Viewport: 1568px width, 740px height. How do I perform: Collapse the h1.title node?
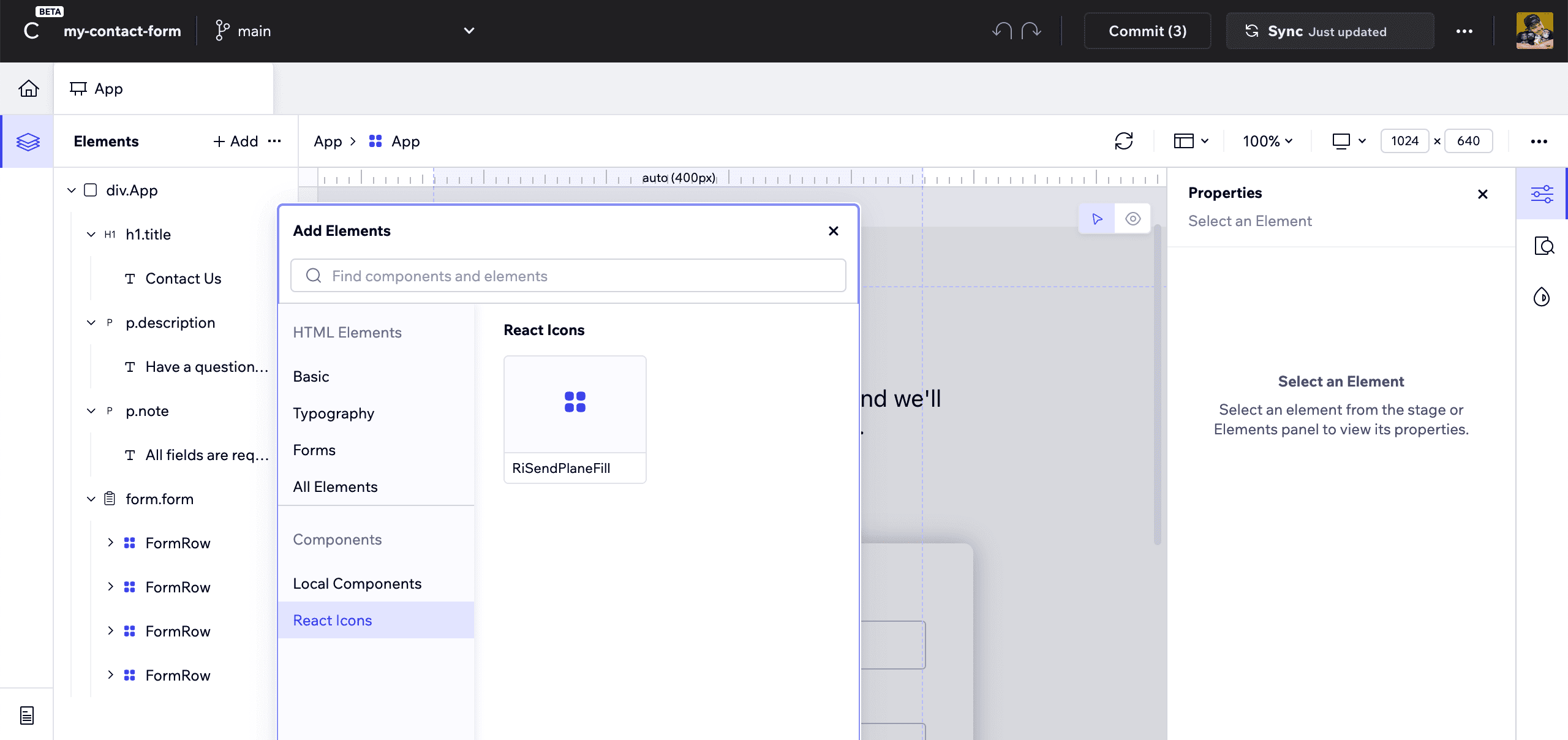point(91,235)
